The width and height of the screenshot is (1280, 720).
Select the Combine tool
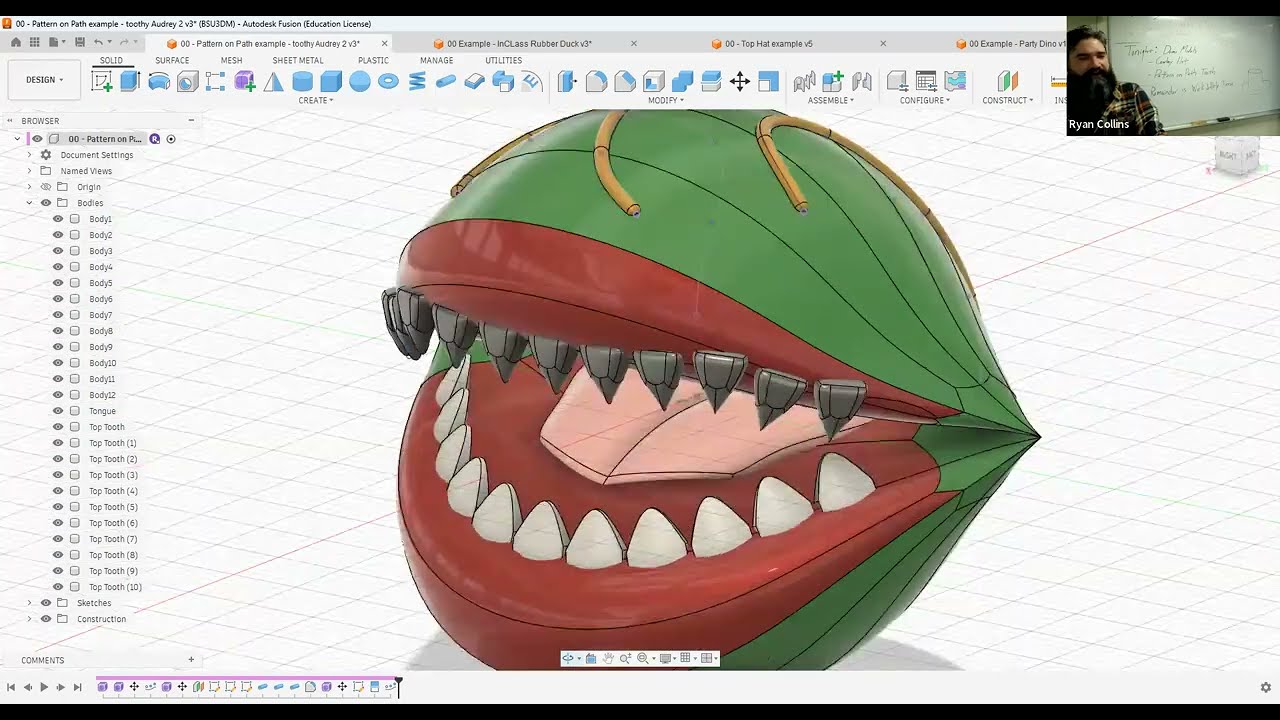pos(683,82)
